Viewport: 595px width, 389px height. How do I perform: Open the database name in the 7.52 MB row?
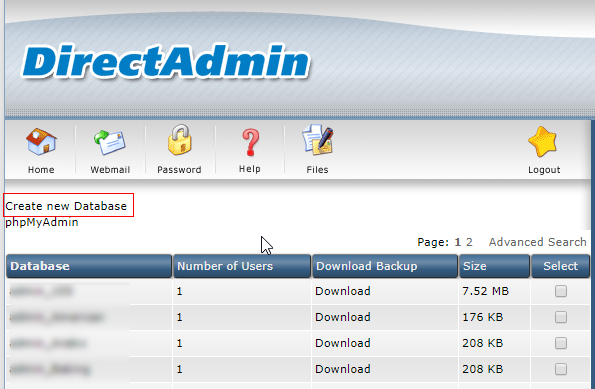[41, 291]
